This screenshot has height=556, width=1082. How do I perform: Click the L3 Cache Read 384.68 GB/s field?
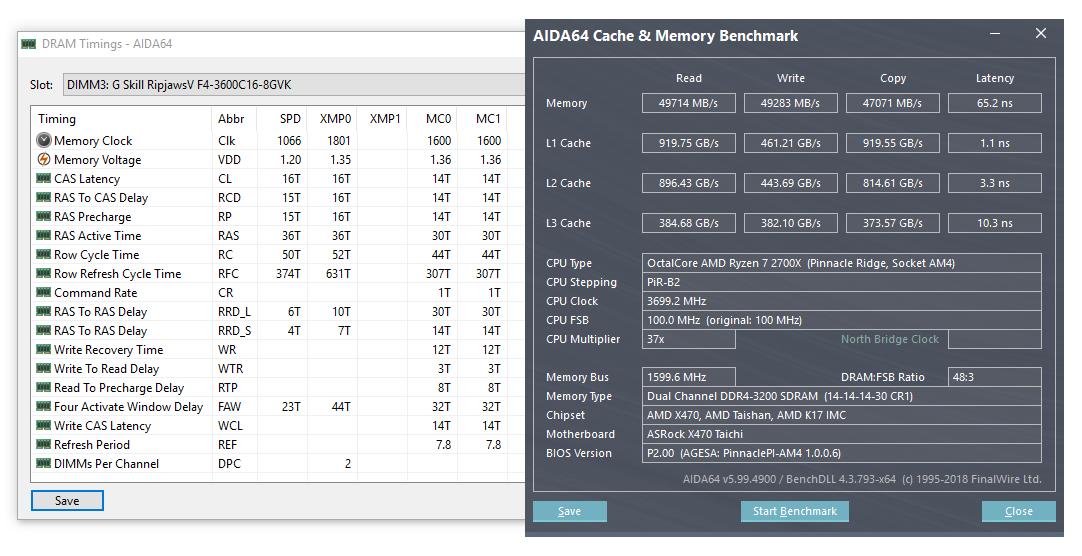point(689,223)
